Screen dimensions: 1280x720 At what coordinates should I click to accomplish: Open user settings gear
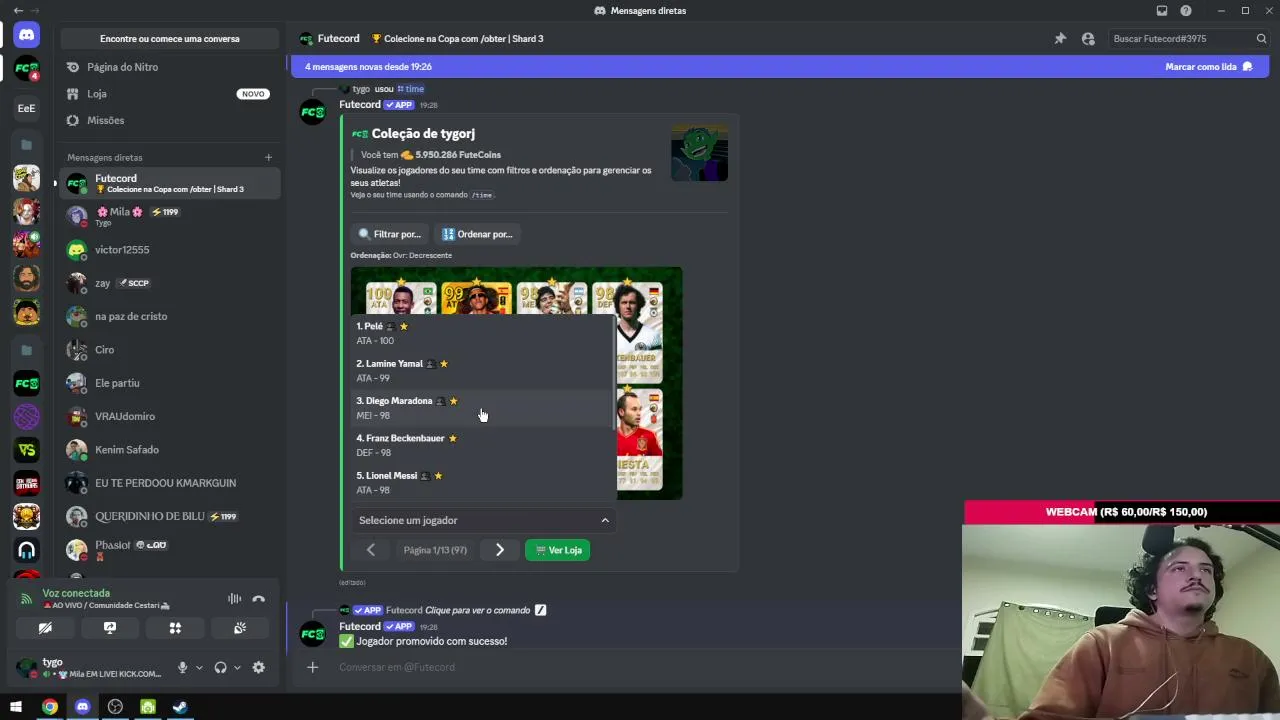coord(259,668)
